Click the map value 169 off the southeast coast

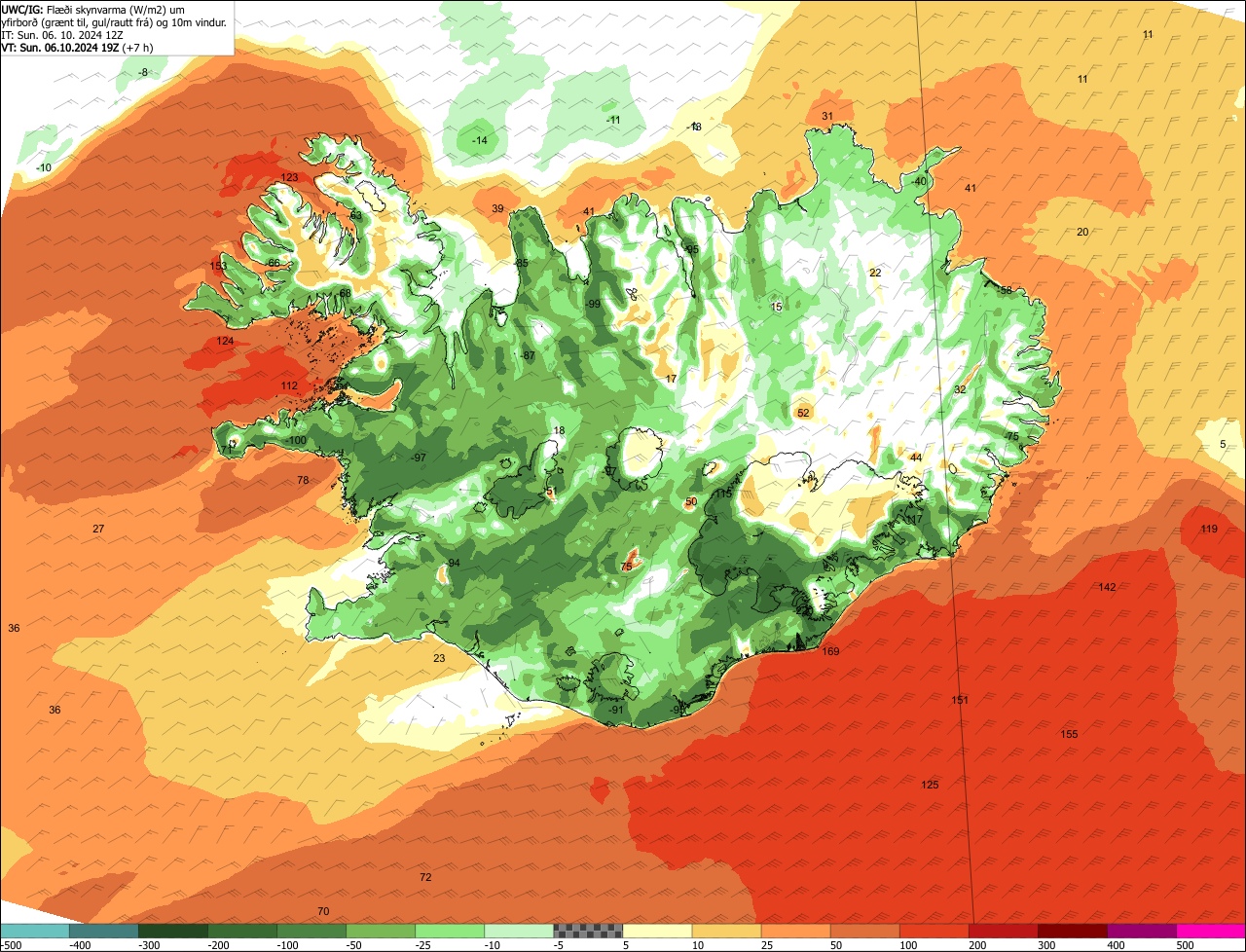[830, 651]
